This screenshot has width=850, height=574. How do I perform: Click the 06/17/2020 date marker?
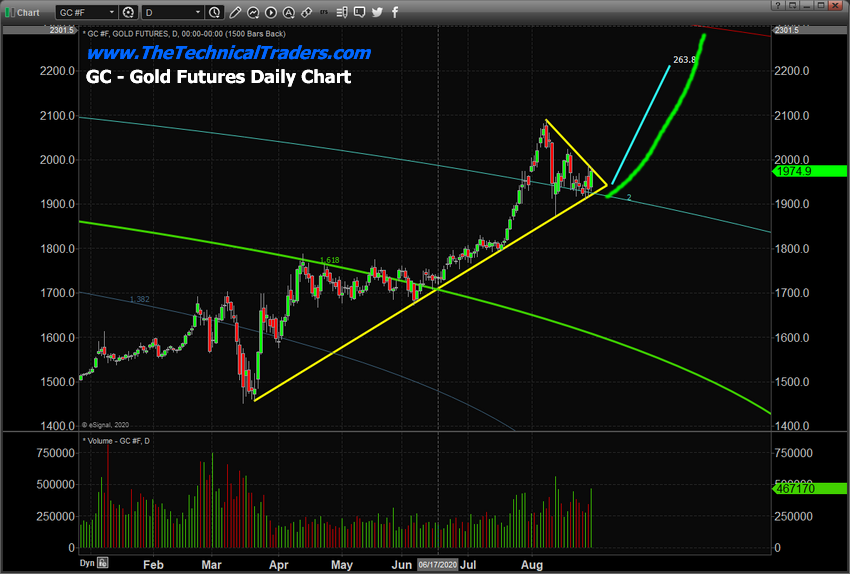coord(437,564)
